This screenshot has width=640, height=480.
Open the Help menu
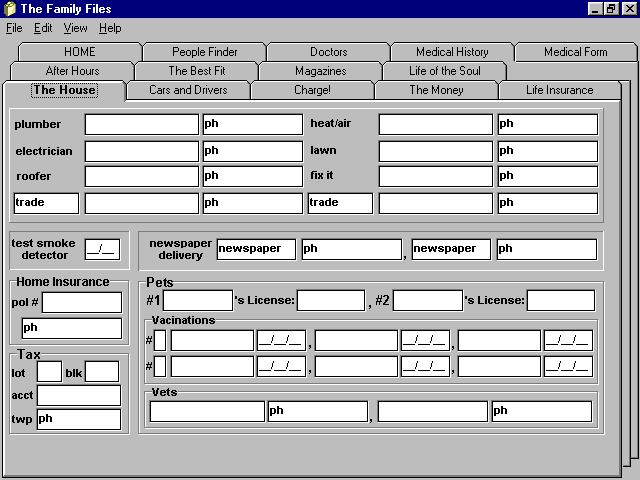[x=110, y=28]
